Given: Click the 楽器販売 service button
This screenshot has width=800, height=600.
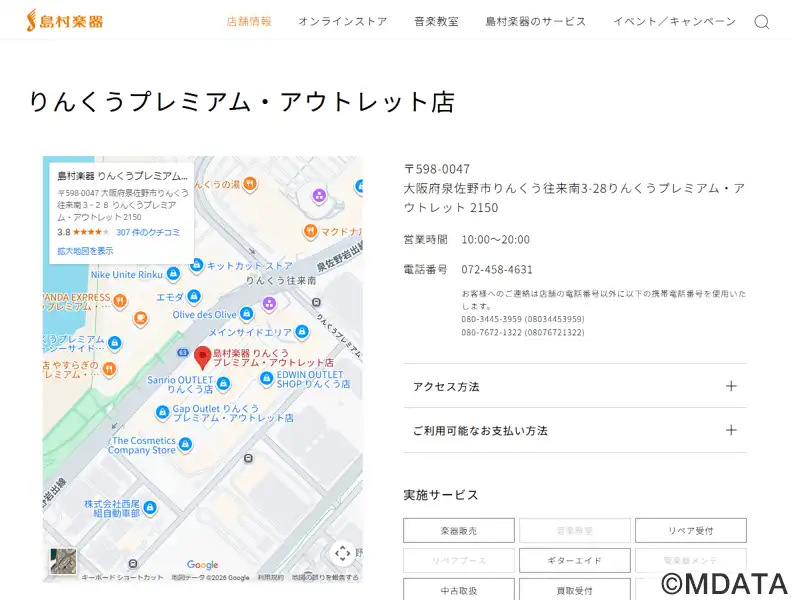Looking at the screenshot, I should (459, 531).
